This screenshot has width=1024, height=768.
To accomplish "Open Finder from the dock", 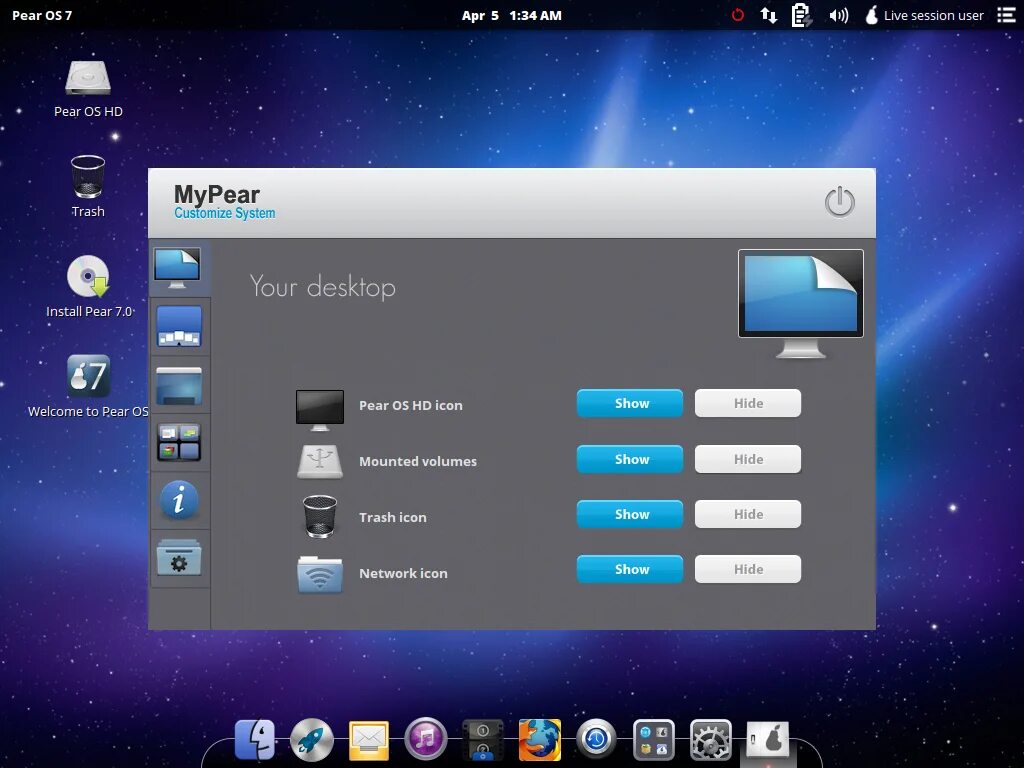I will coord(255,739).
